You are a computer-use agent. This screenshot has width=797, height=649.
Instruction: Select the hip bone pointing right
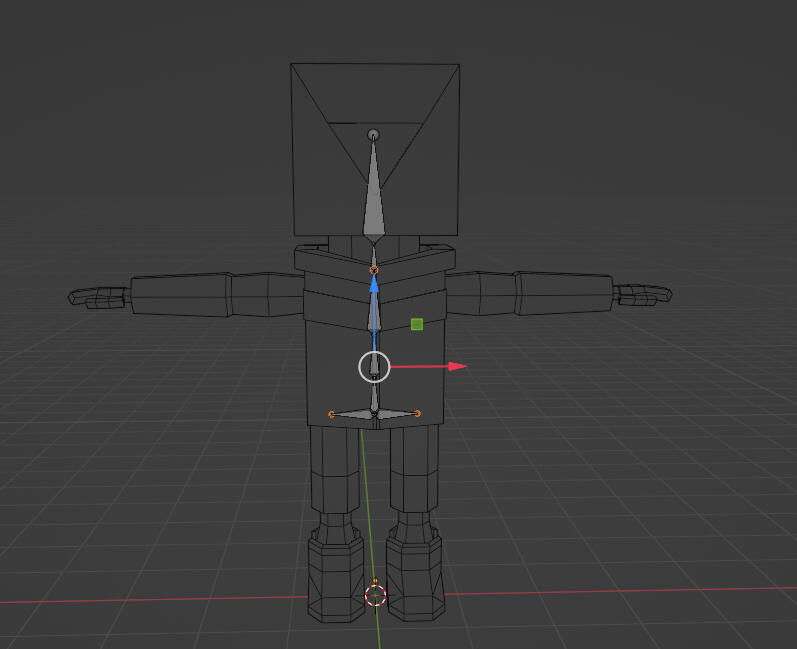(x=396, y=413)
